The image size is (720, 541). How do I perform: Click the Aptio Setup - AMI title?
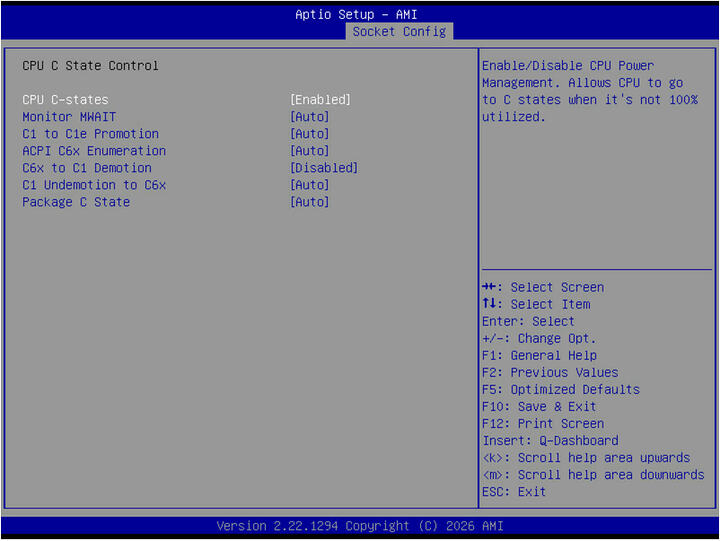pyautogui.click(x=356, y=15)
